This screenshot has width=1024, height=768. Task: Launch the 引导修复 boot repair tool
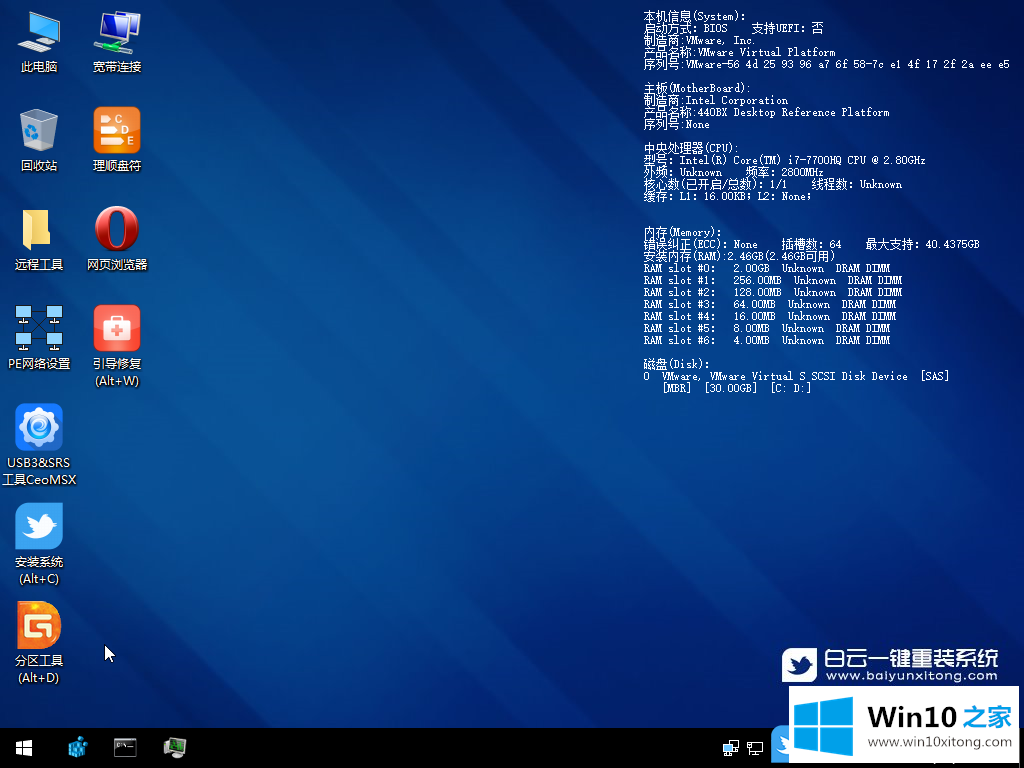pos(117,345)
